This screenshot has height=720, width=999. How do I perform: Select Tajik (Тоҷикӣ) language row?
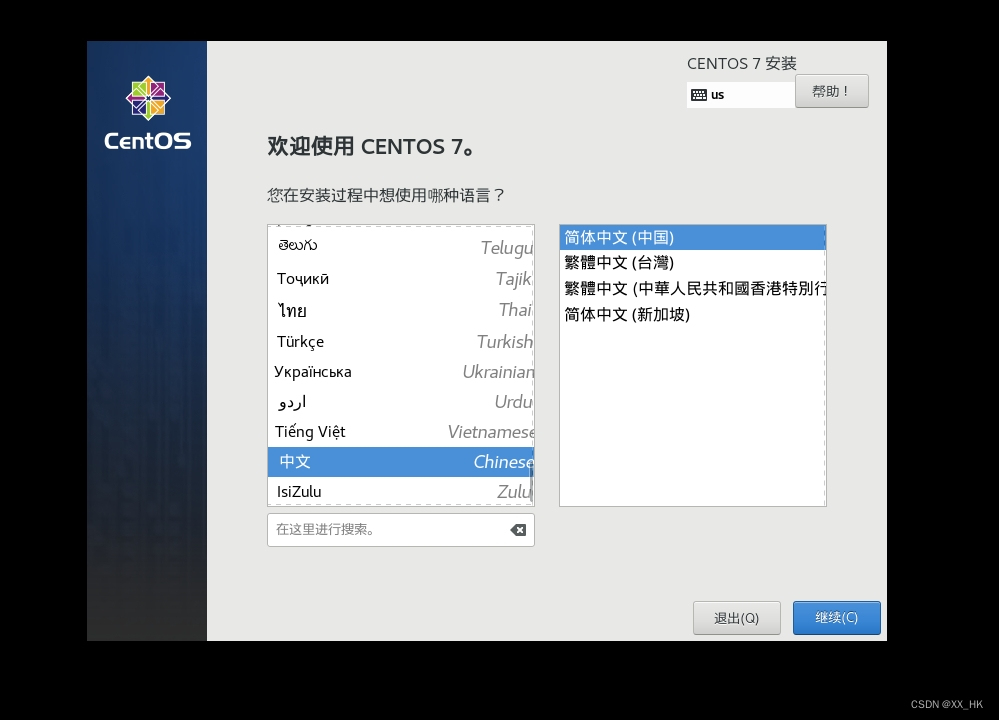coord(401,278)
